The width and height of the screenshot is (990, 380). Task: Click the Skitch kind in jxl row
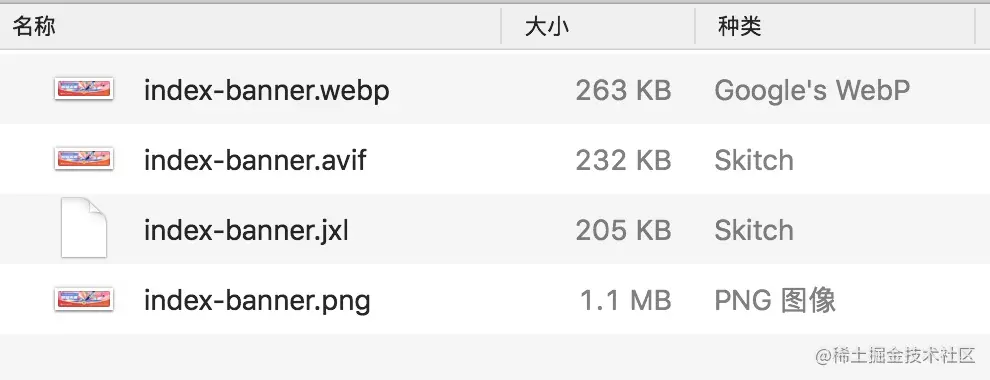(754, 230)
